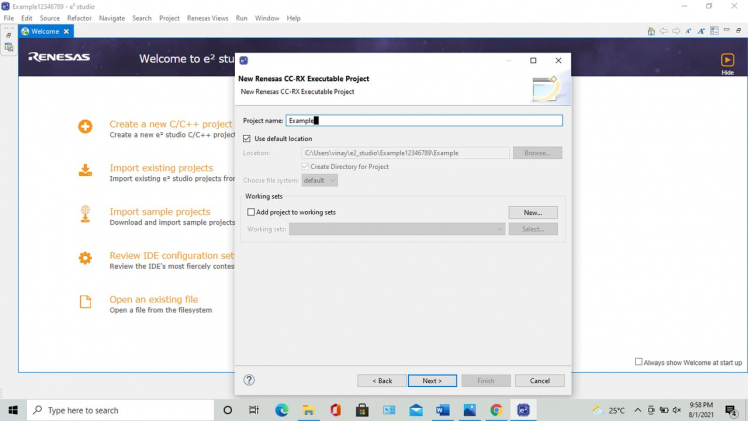Click the Open existing file document icon
This screenshot has height=421, width=748.
[85, 302]
